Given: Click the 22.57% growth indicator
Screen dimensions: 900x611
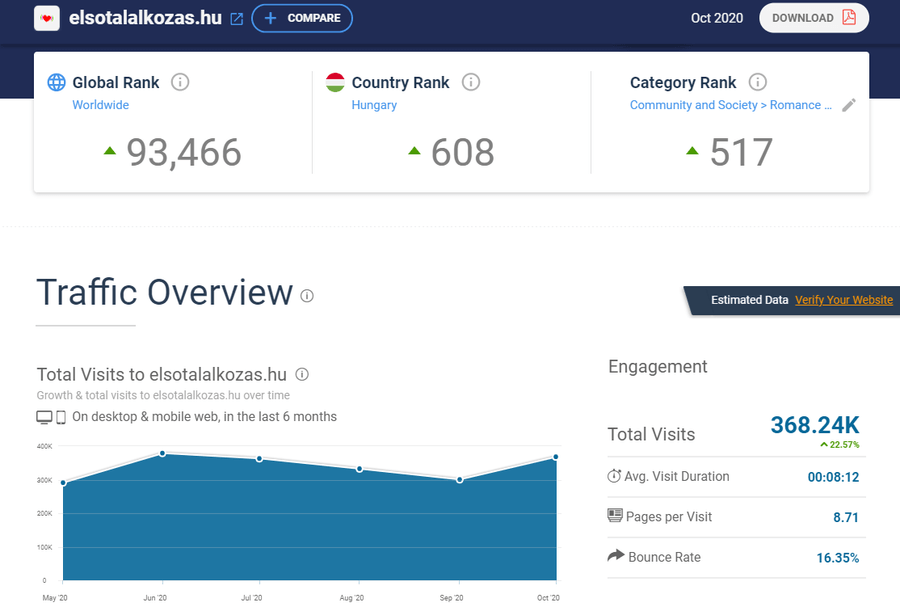Looking at the screenshot, I should coord(840,444).
